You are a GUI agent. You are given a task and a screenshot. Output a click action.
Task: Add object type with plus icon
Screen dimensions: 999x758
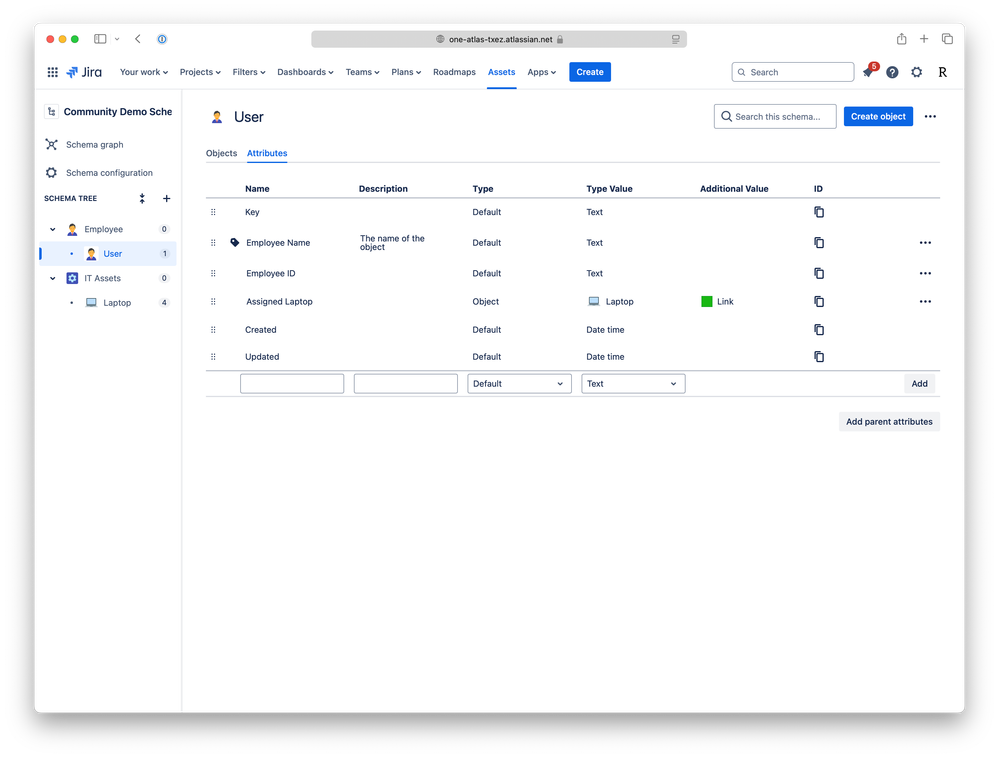(166, 199)
